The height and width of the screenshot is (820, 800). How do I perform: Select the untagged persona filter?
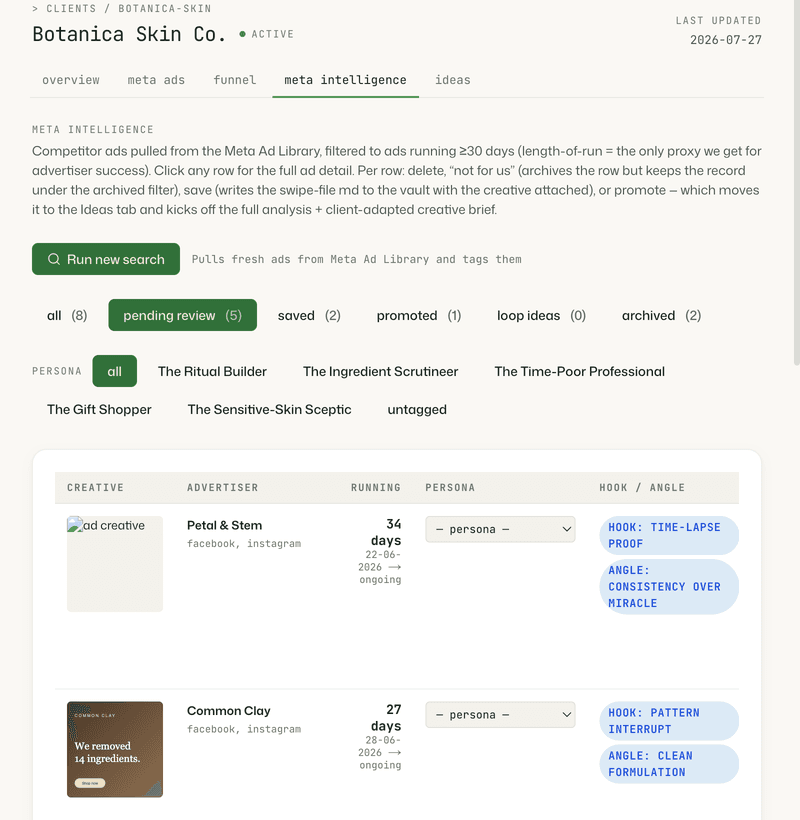coord(417,409)
